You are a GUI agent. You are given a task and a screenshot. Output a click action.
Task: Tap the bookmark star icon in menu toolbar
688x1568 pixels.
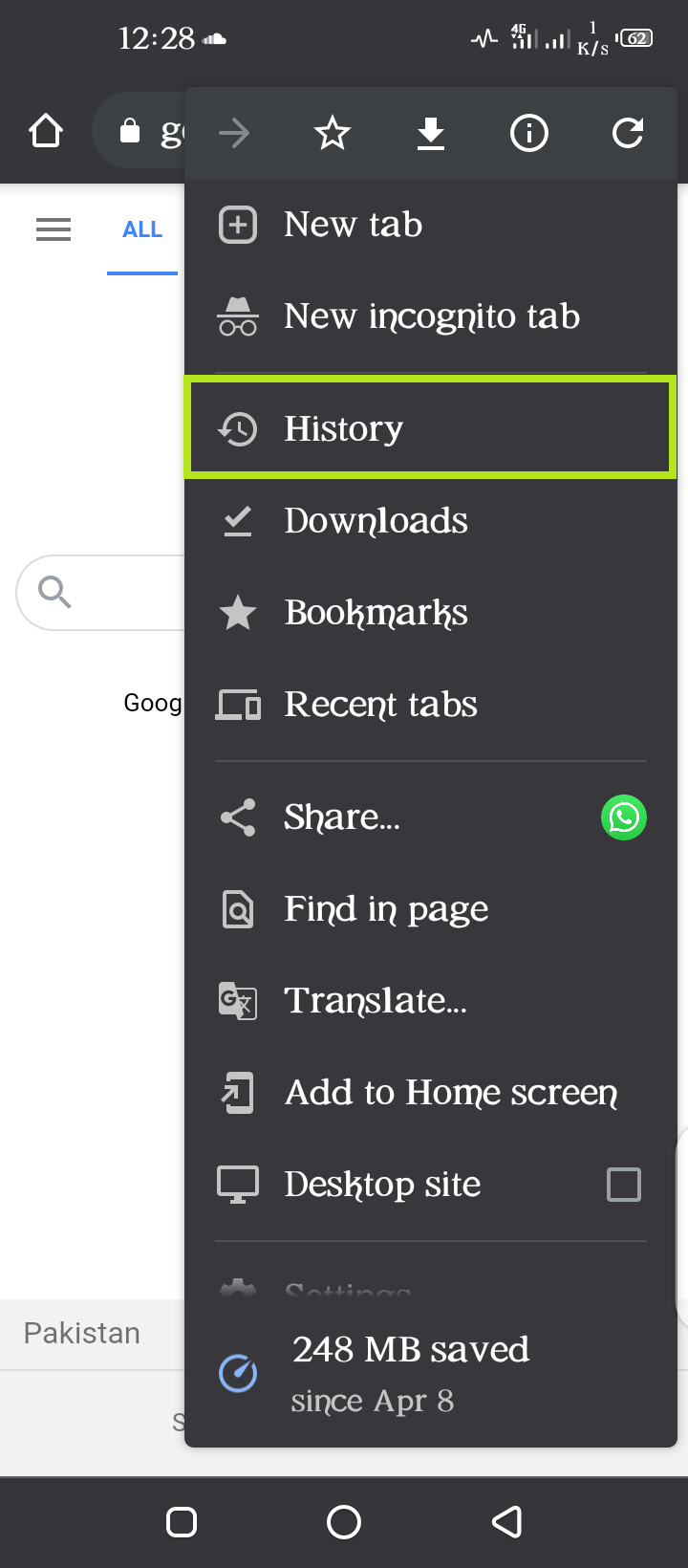[x=333, y=133]
